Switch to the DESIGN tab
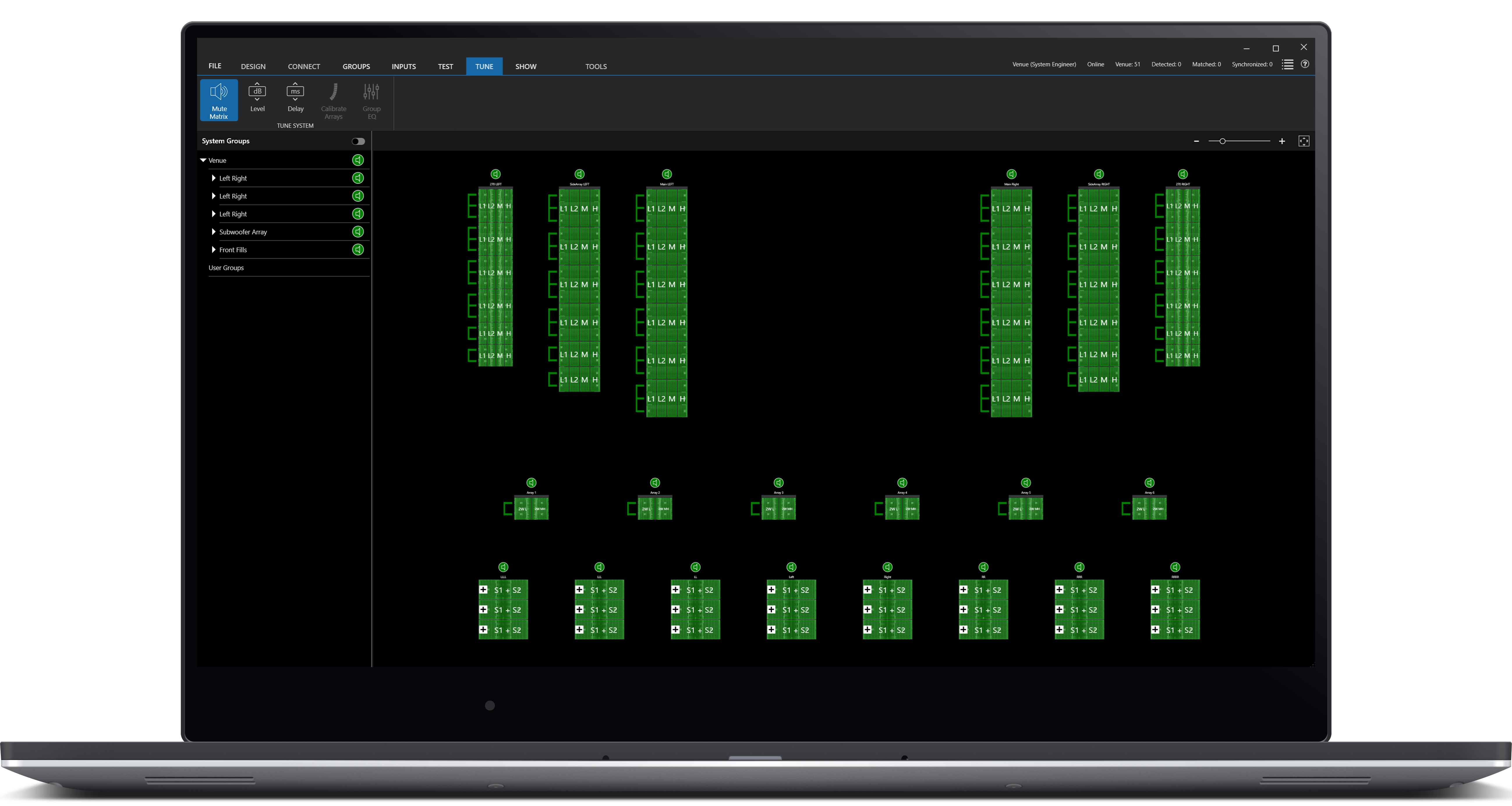The image size is (1512, 806). 253,66
